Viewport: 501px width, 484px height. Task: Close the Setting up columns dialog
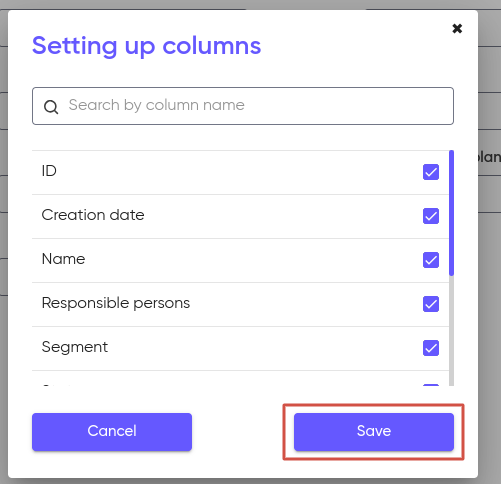[457, 28]
